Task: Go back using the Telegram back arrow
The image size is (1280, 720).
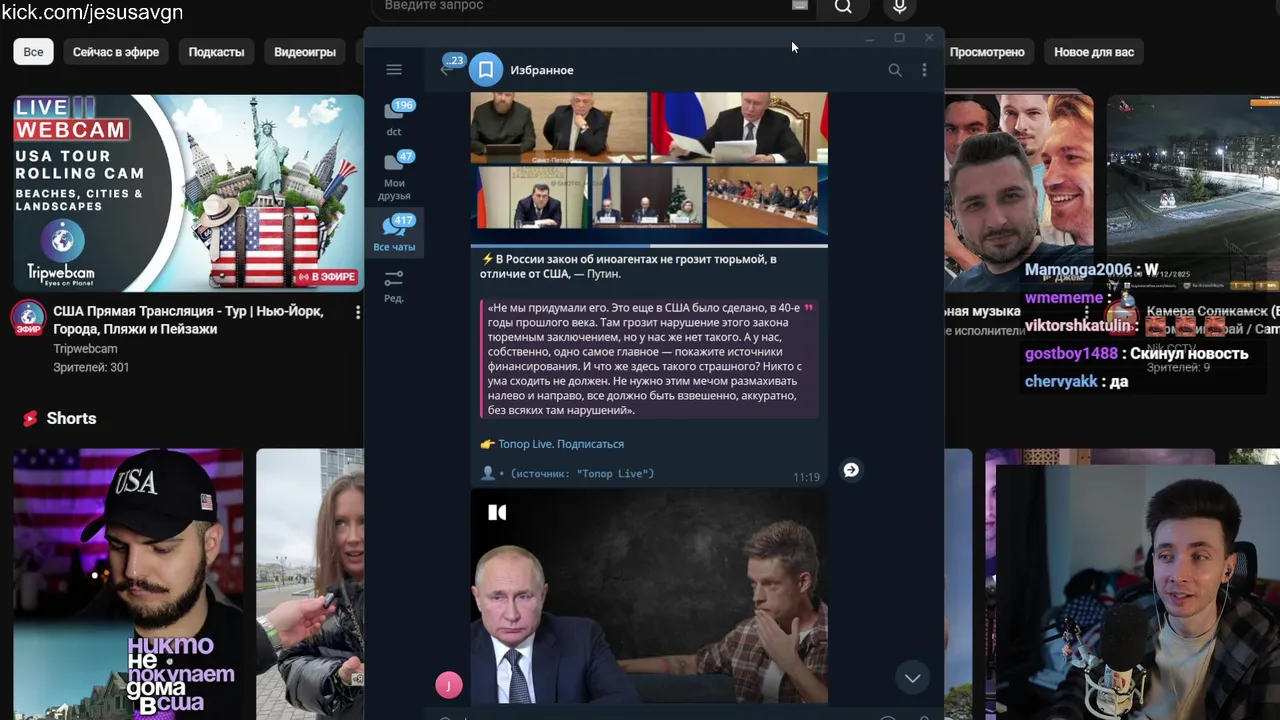Action: 446,69
